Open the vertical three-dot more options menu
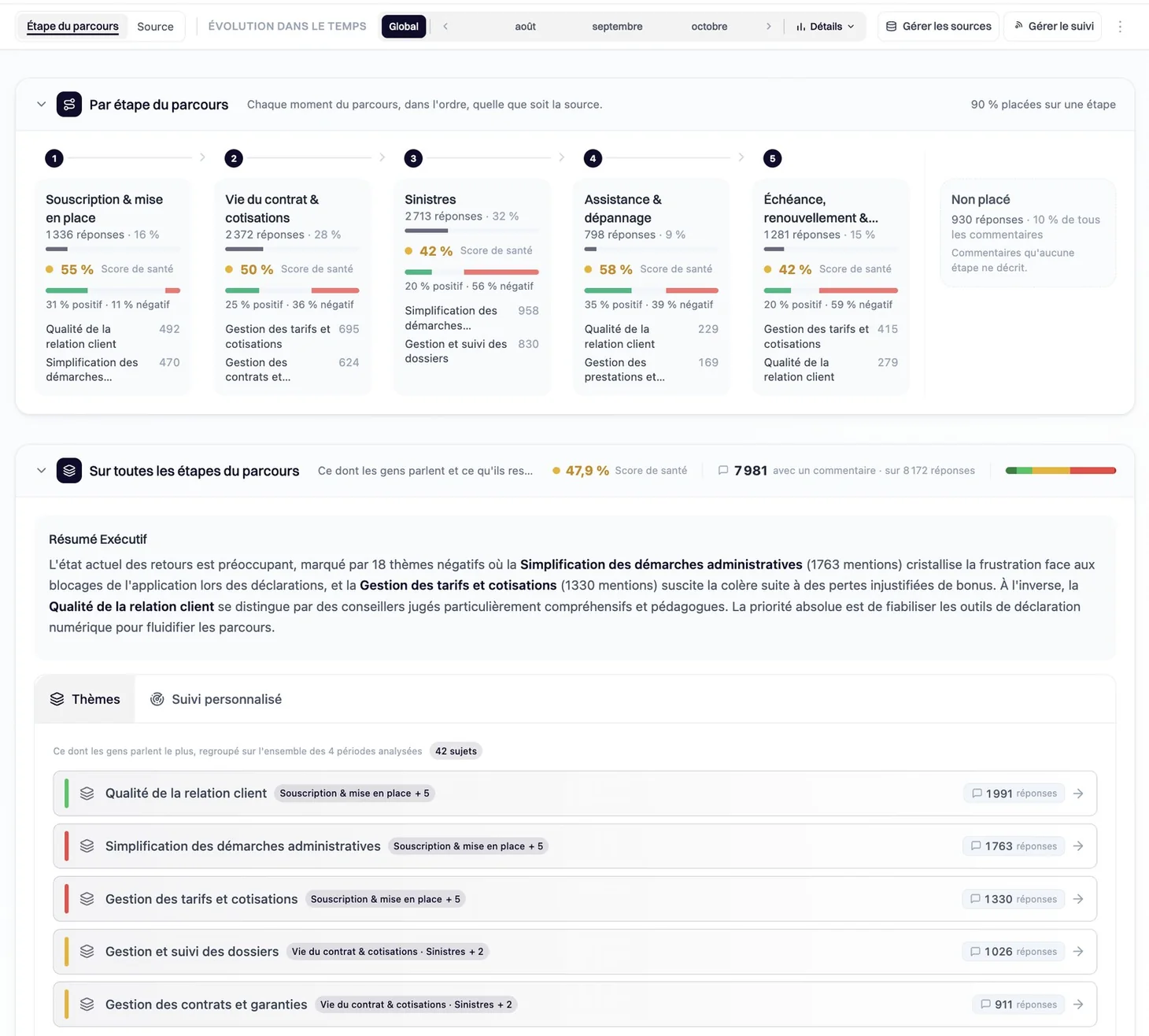The image size is (1149, 1036). (x=1120, y=26)
